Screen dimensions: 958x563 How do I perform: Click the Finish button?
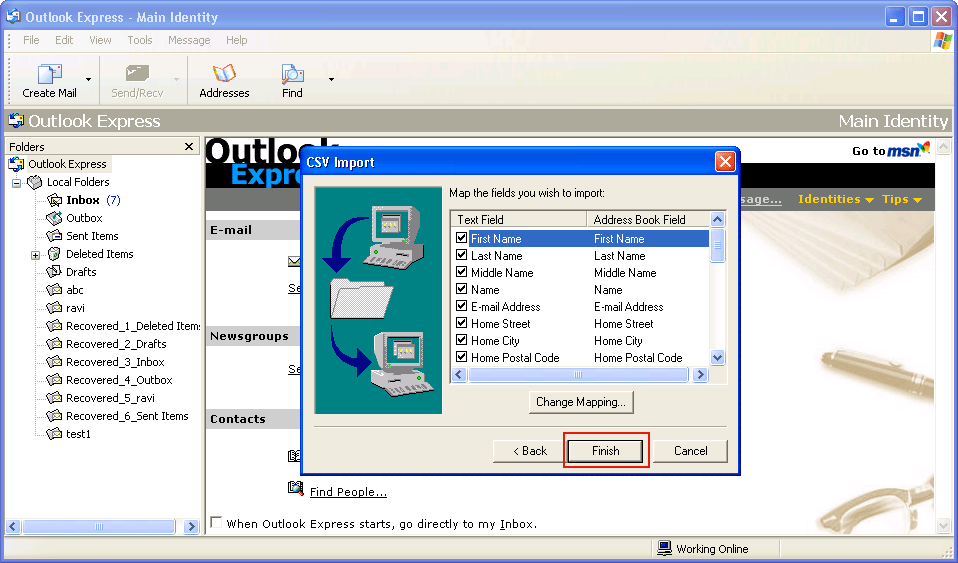pos(605,451)
